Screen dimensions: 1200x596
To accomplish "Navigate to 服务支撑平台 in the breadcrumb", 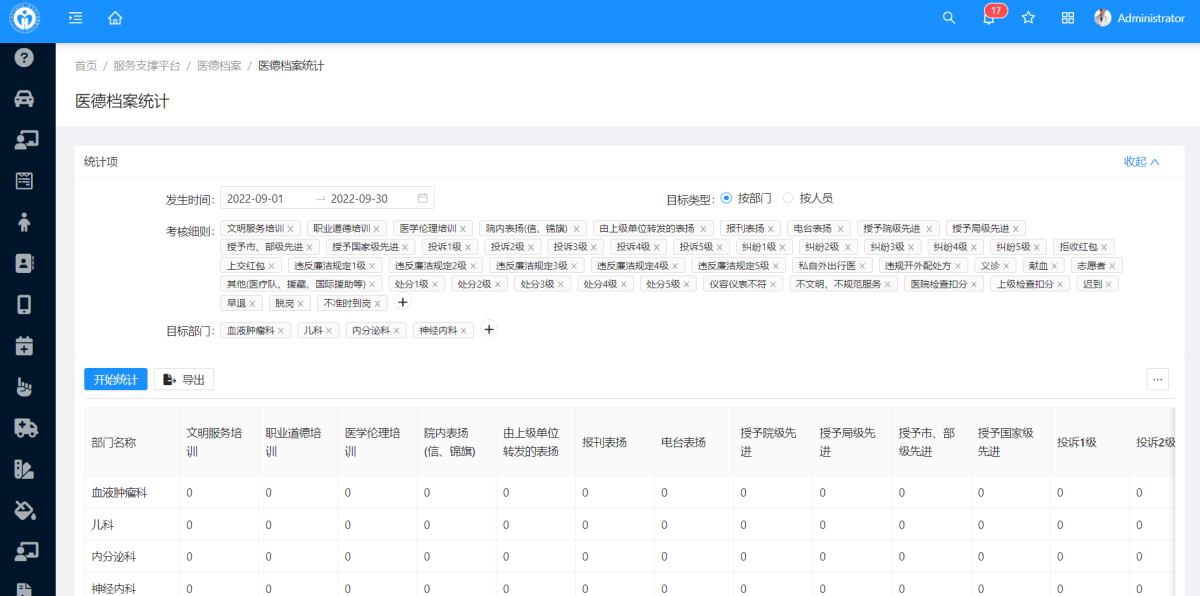I will 147,66.
